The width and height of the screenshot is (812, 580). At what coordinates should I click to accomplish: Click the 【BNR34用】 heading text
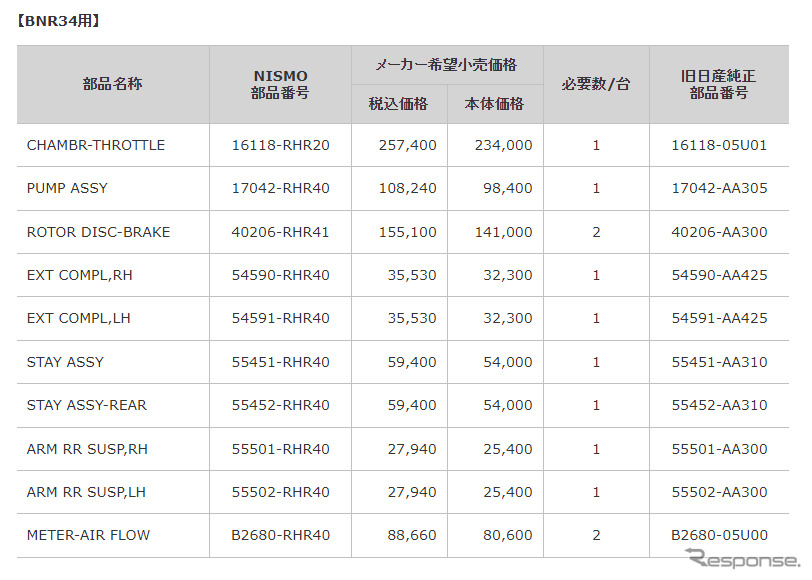(58, 19)
